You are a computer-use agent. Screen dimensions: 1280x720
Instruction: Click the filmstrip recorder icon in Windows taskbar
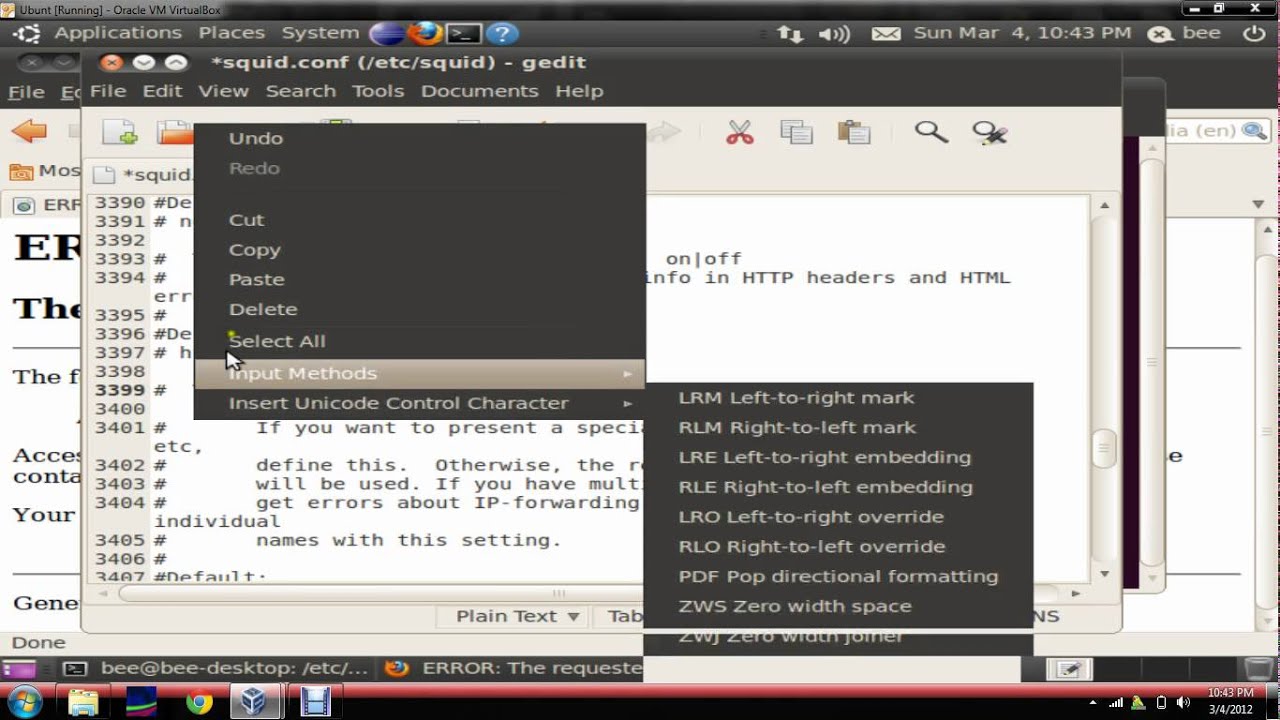315,702
